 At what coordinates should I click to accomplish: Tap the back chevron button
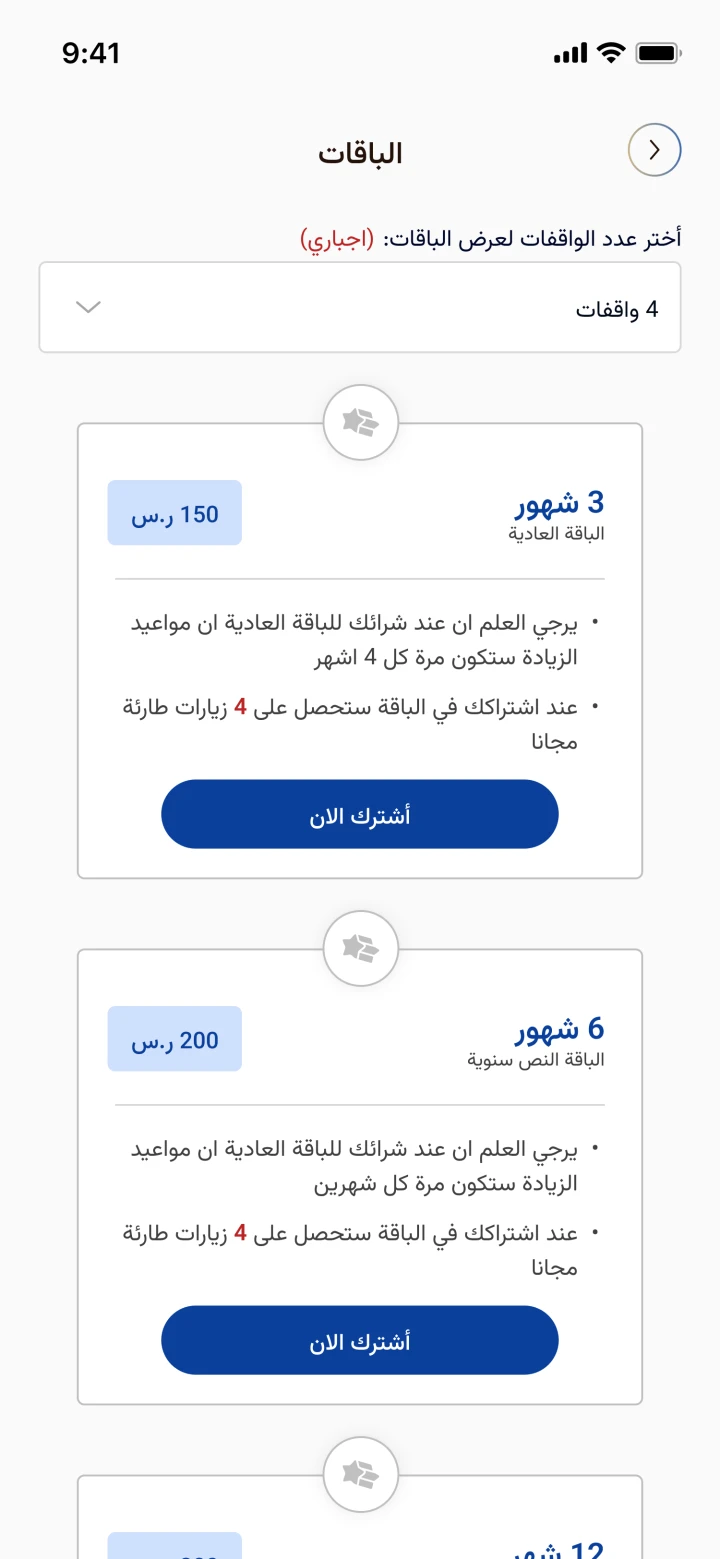pos(655,151)
